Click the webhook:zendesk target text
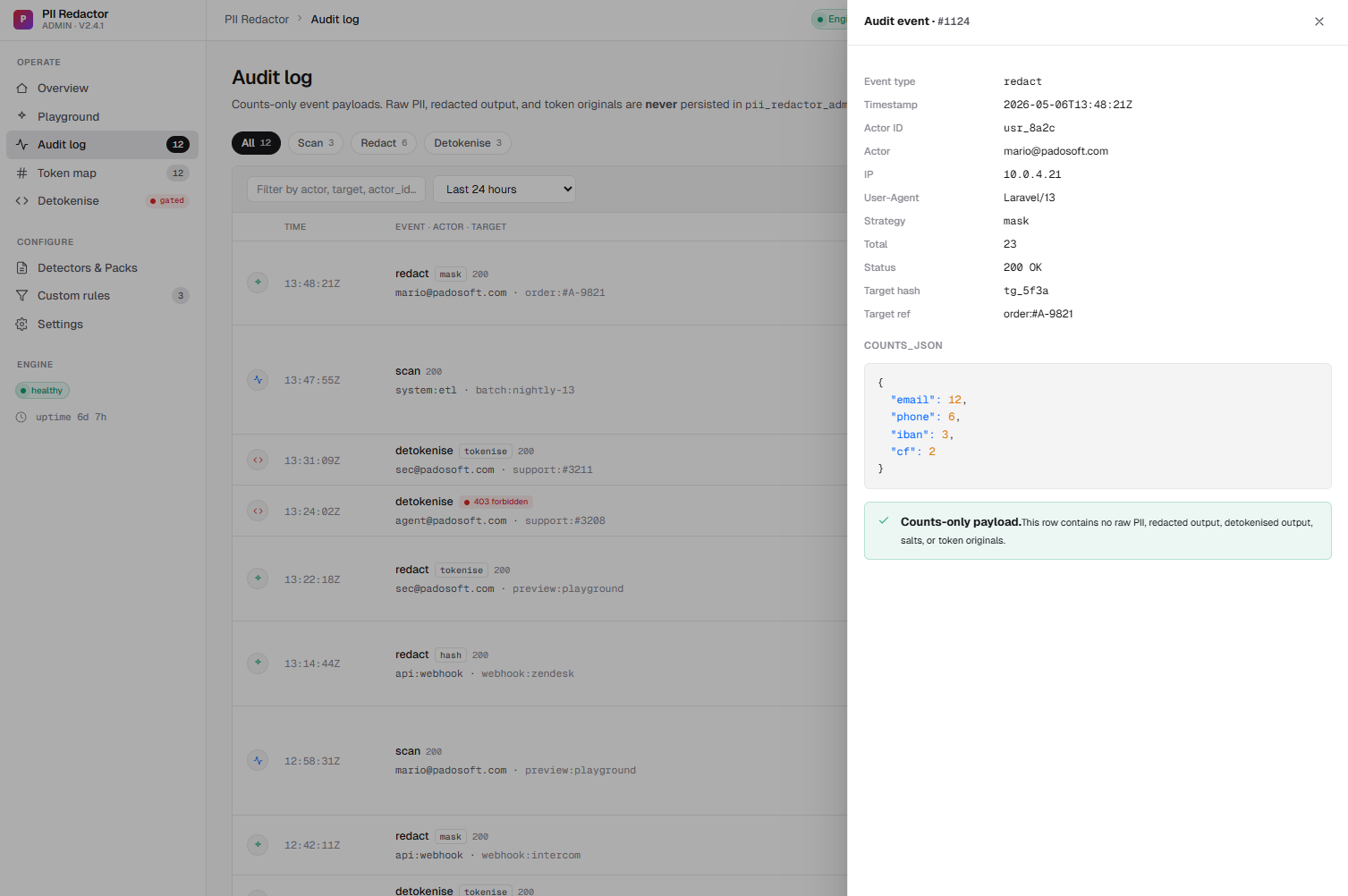The image size is (1348, 896). tap(528, 674)
